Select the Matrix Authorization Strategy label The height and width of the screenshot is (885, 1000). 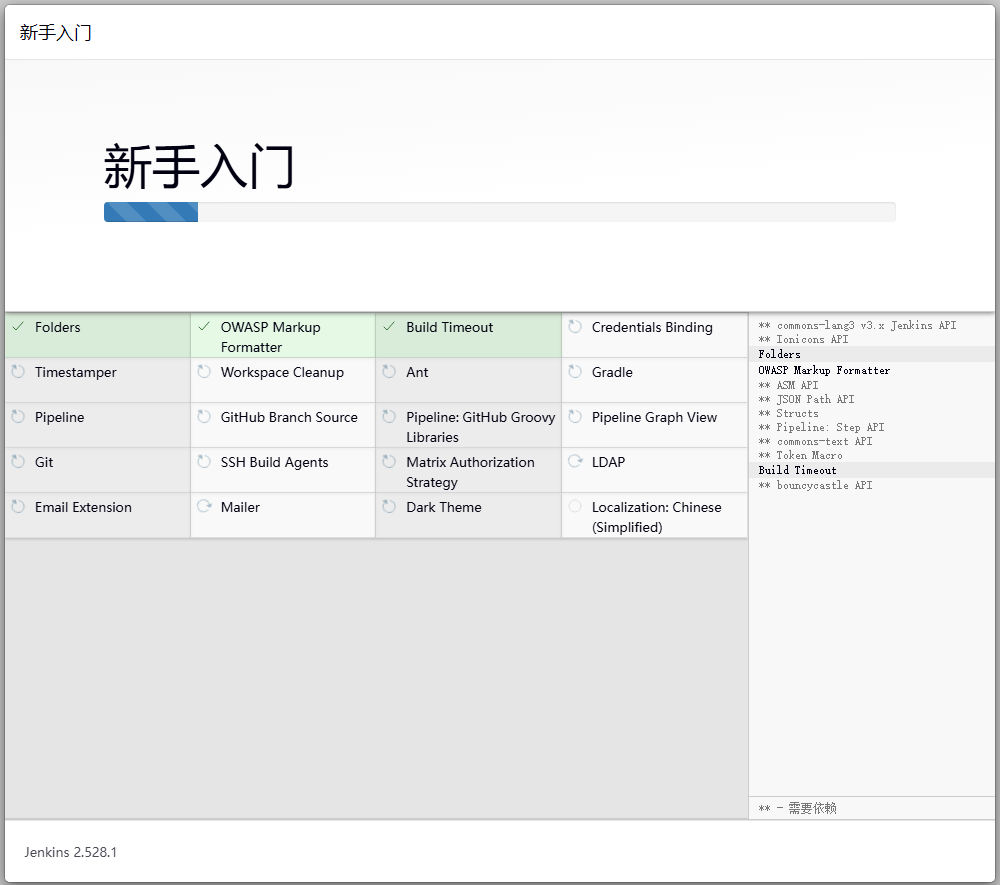(x=470, y=472)
